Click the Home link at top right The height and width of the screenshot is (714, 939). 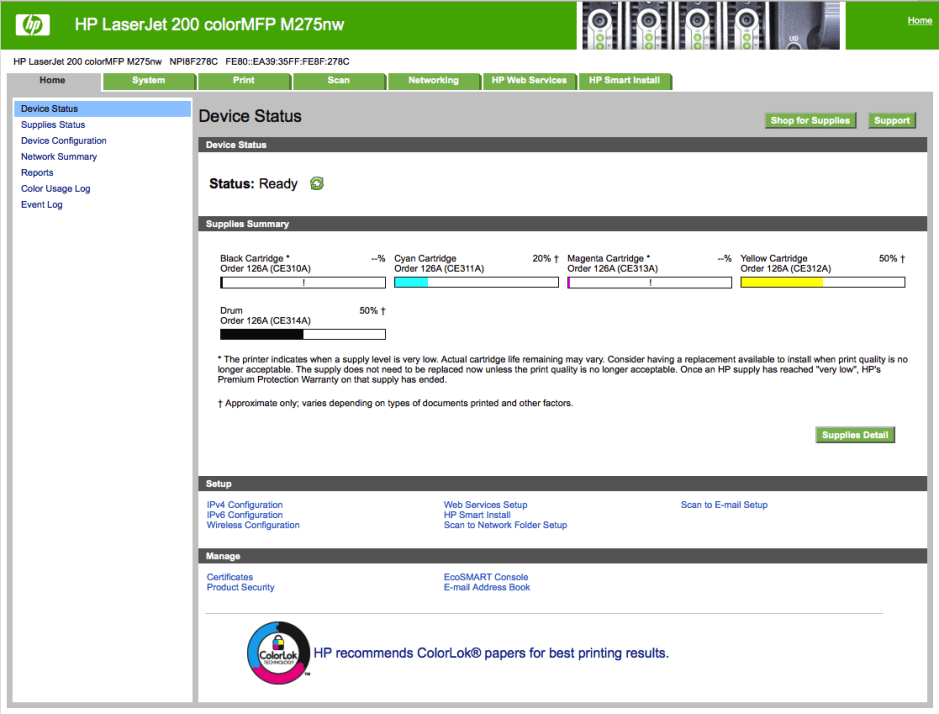point(918,20)
